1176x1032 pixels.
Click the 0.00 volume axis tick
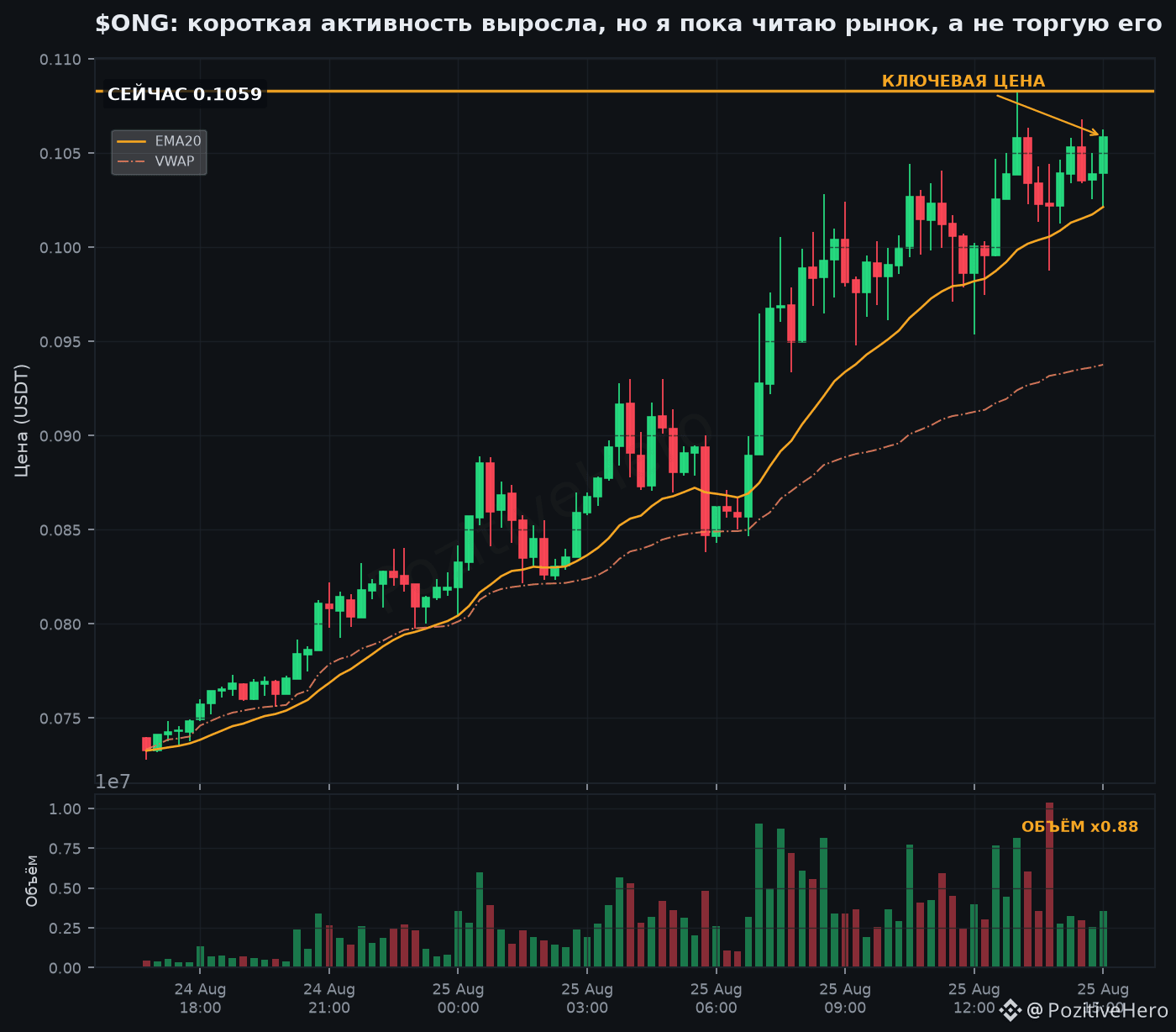point(66,968)
